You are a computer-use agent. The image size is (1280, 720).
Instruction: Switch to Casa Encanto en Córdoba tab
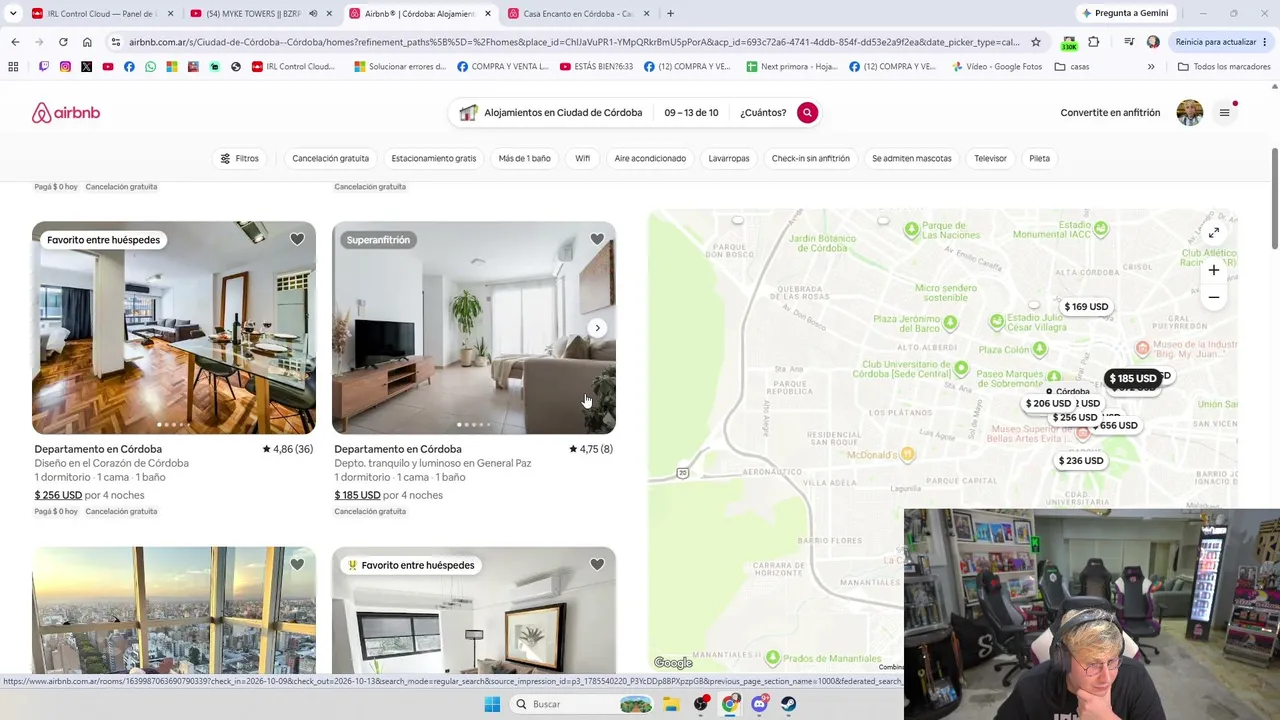pyautogui.click(x=578, y=14)
